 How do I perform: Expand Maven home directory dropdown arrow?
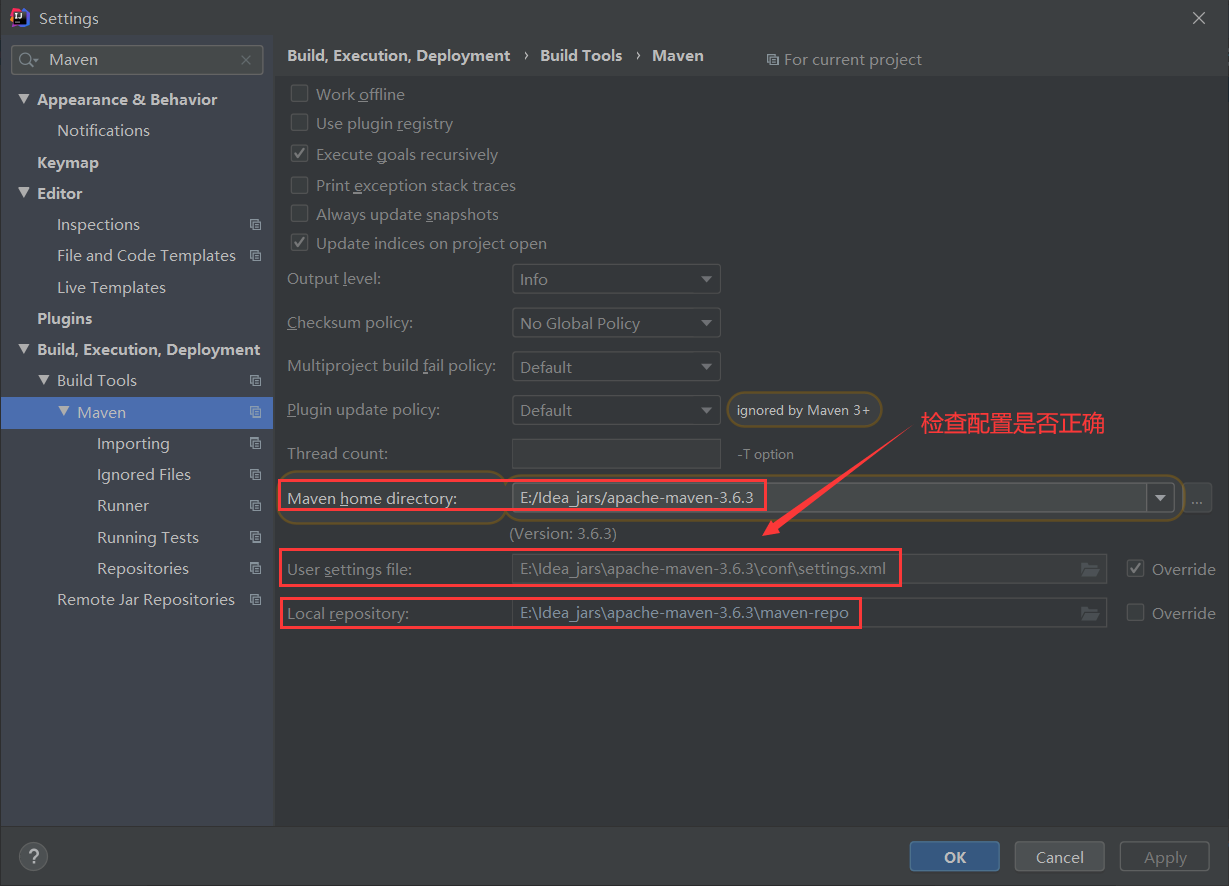[x=1160, y=498]
